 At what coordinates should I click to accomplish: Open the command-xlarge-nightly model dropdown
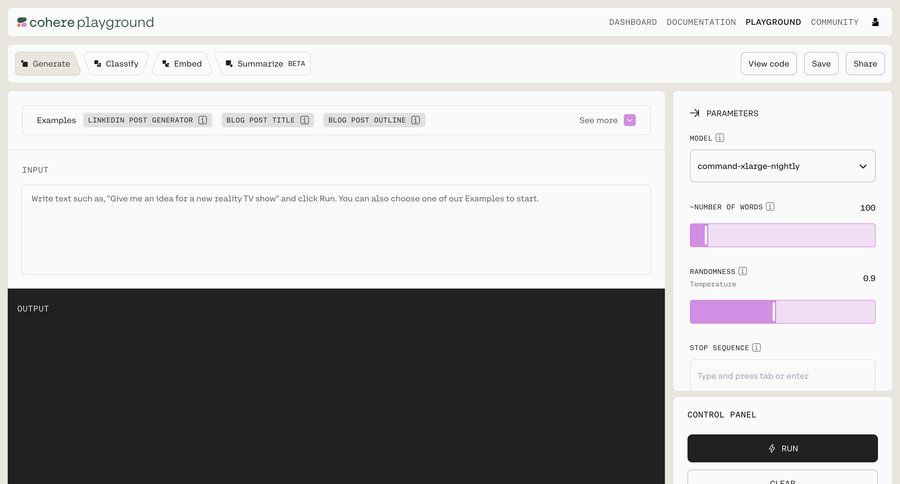click(x=782, y=166)
